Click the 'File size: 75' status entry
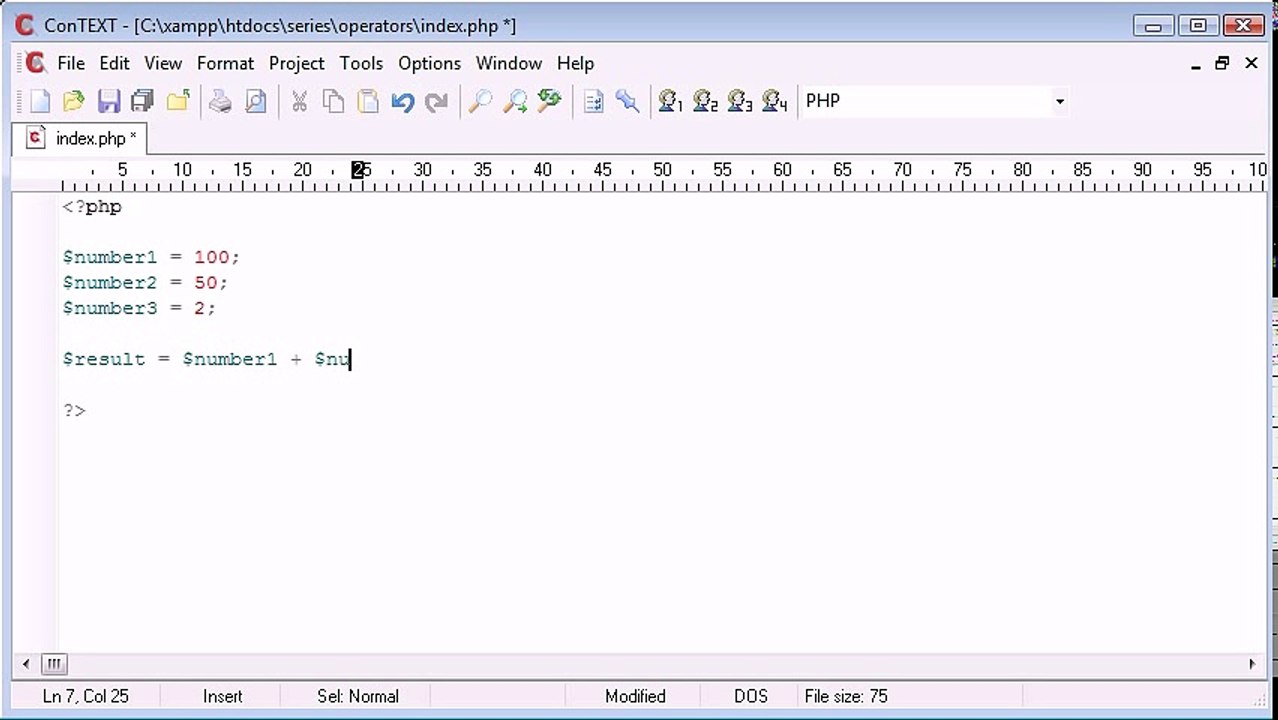The width and height of the screenshot is (1278, 720). coord(846,696)
